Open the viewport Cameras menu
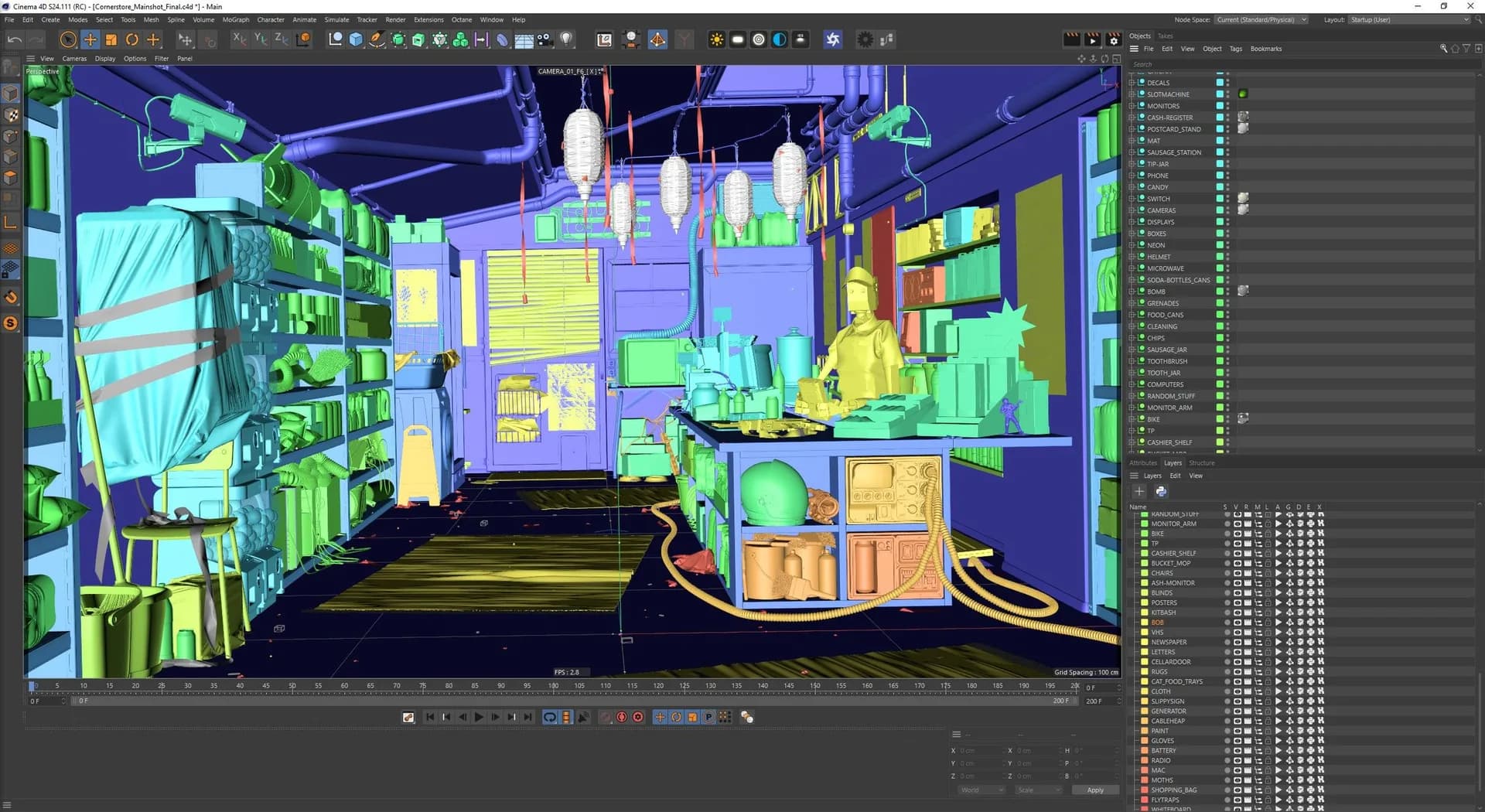 74,59
